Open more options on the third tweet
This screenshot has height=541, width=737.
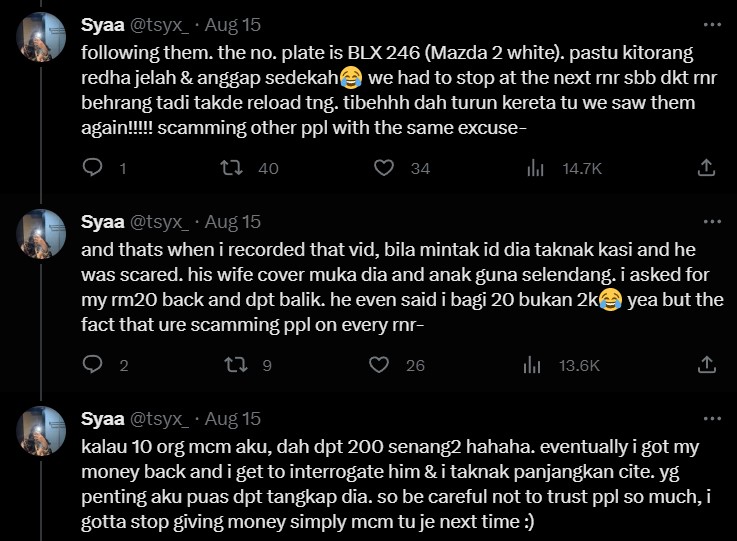pyautogui.click(x=708, y=418)
